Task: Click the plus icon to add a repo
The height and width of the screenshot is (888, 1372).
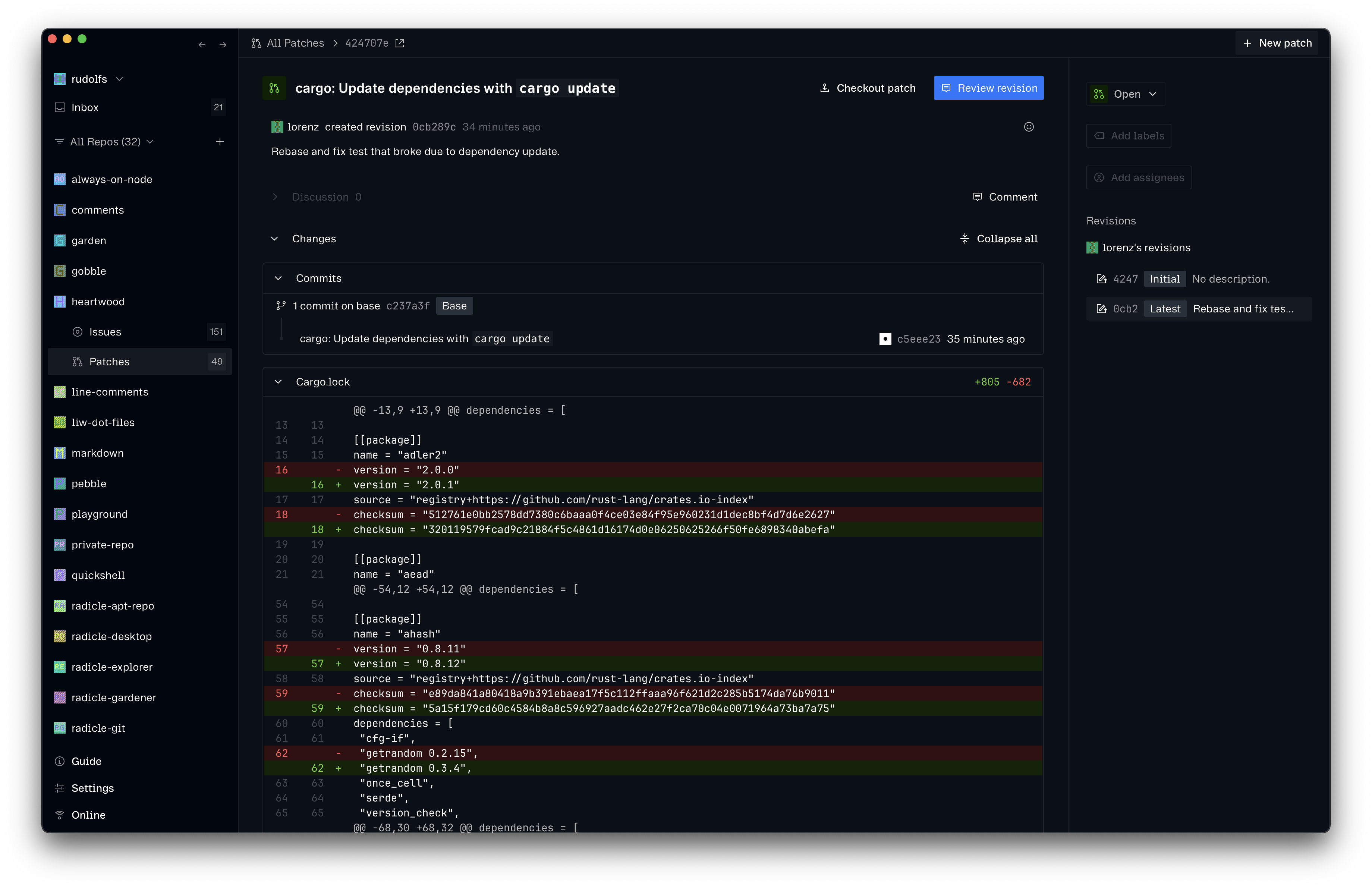Action: pos(220,142)
